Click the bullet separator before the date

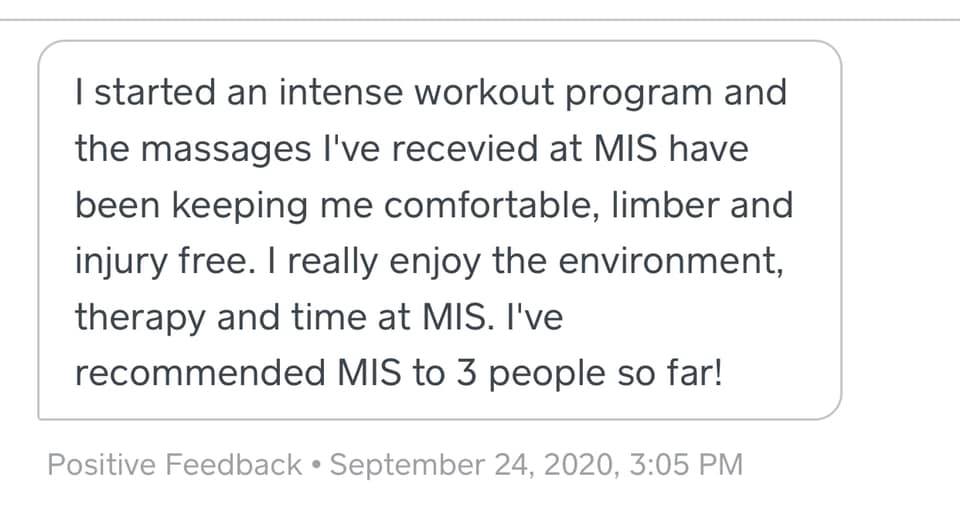click(316, 465)
